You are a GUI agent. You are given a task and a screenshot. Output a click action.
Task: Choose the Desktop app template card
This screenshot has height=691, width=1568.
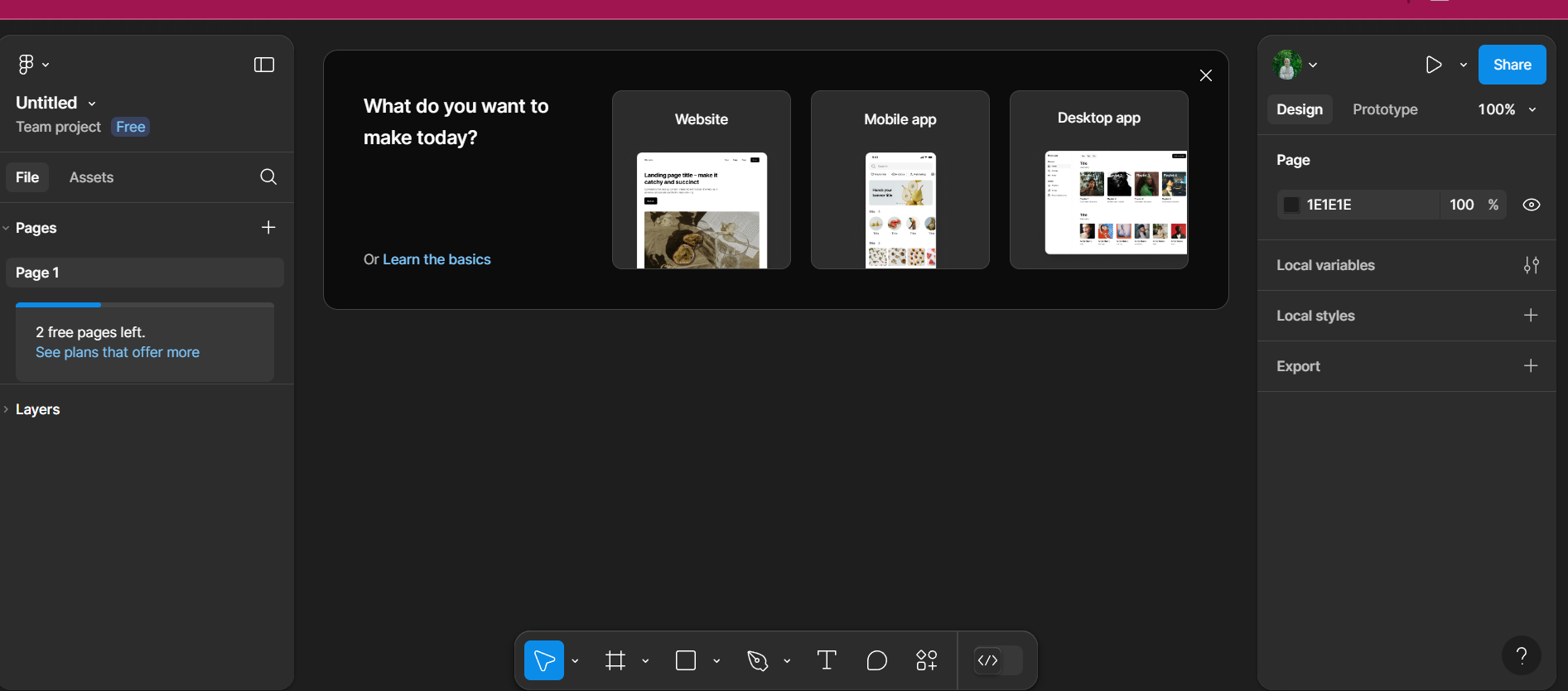coord(1099,180)
